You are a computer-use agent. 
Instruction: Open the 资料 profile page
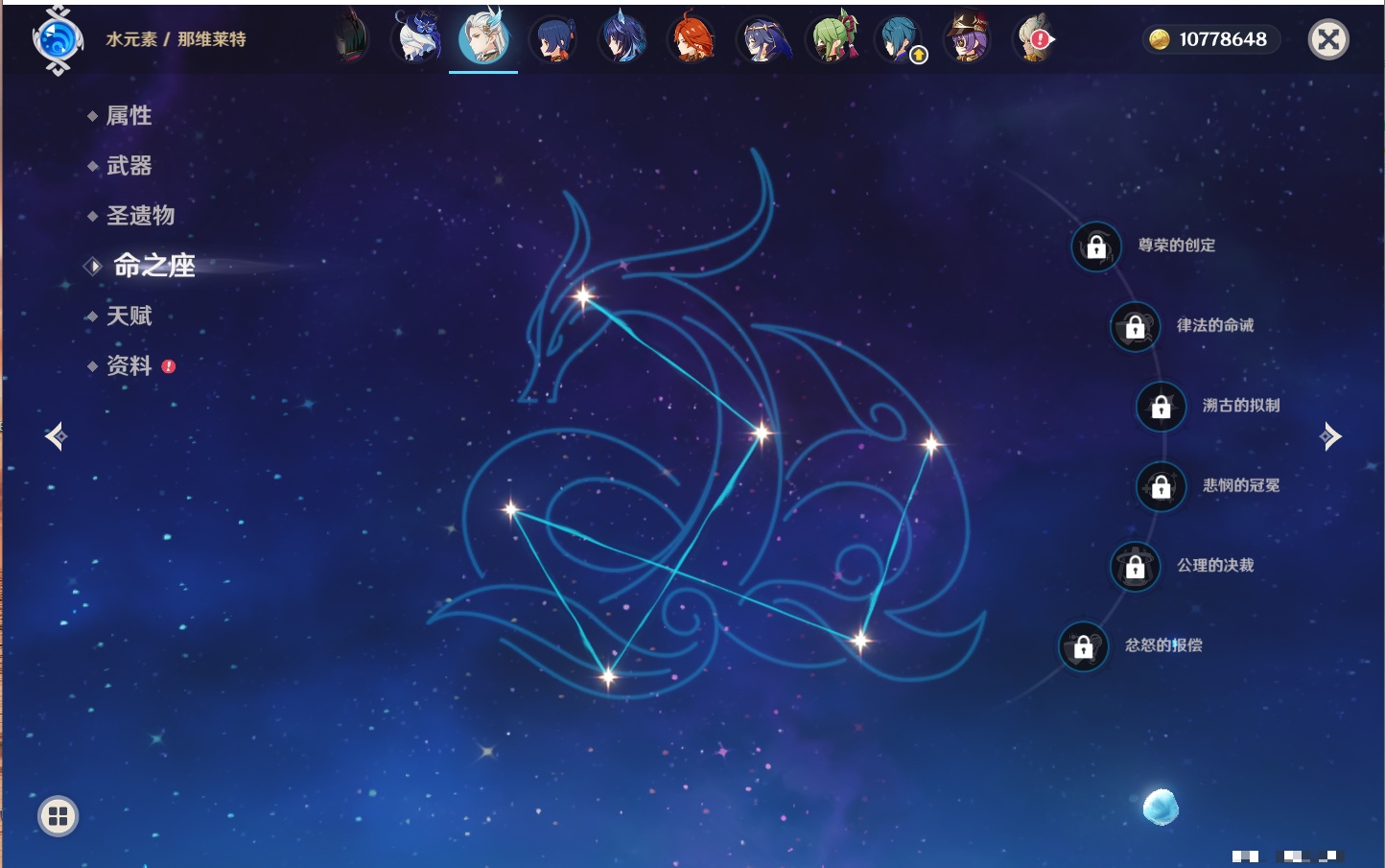129,365
